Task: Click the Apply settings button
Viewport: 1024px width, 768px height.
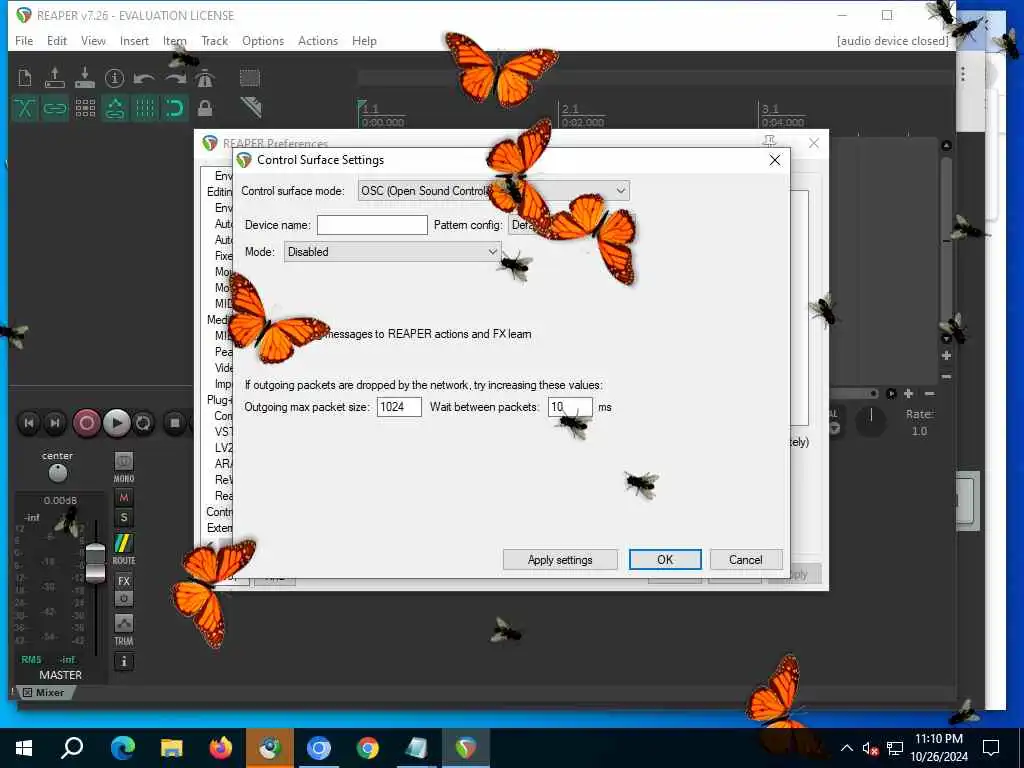Action: tap(560, 560)
